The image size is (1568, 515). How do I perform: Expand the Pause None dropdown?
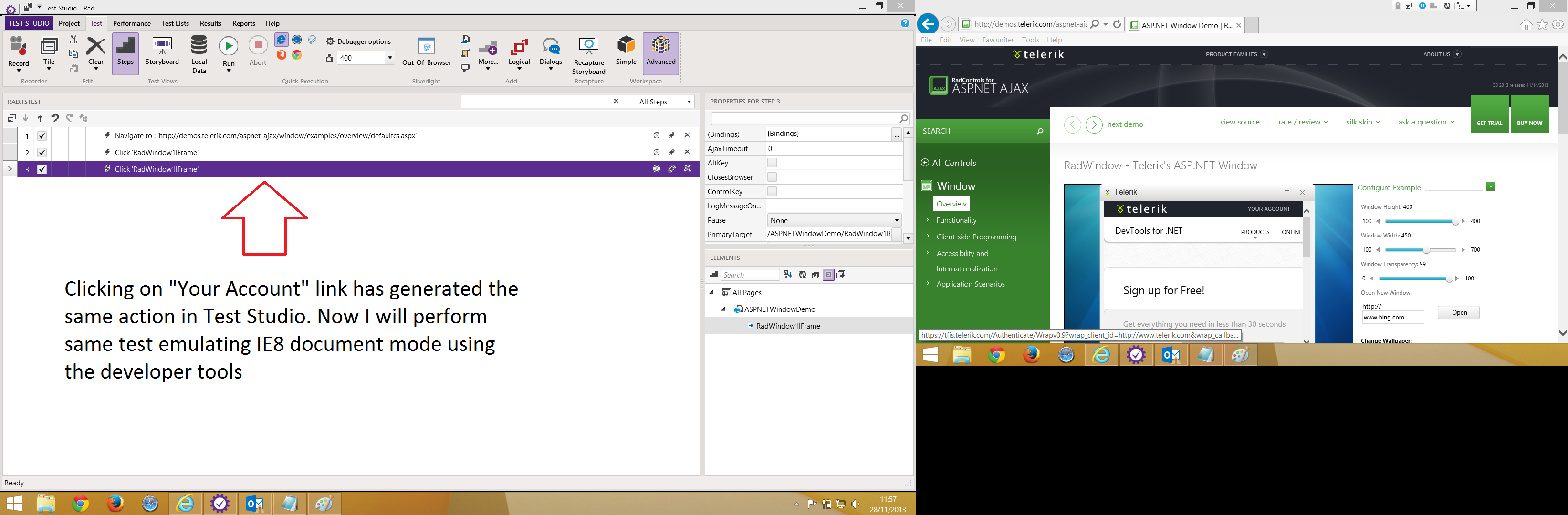[896, 220]
